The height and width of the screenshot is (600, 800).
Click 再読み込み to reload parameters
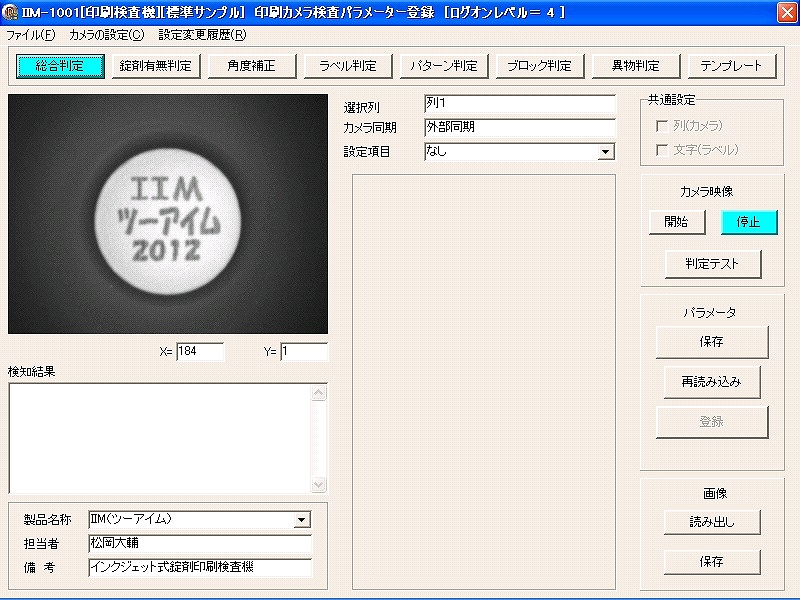click(712, 382)
